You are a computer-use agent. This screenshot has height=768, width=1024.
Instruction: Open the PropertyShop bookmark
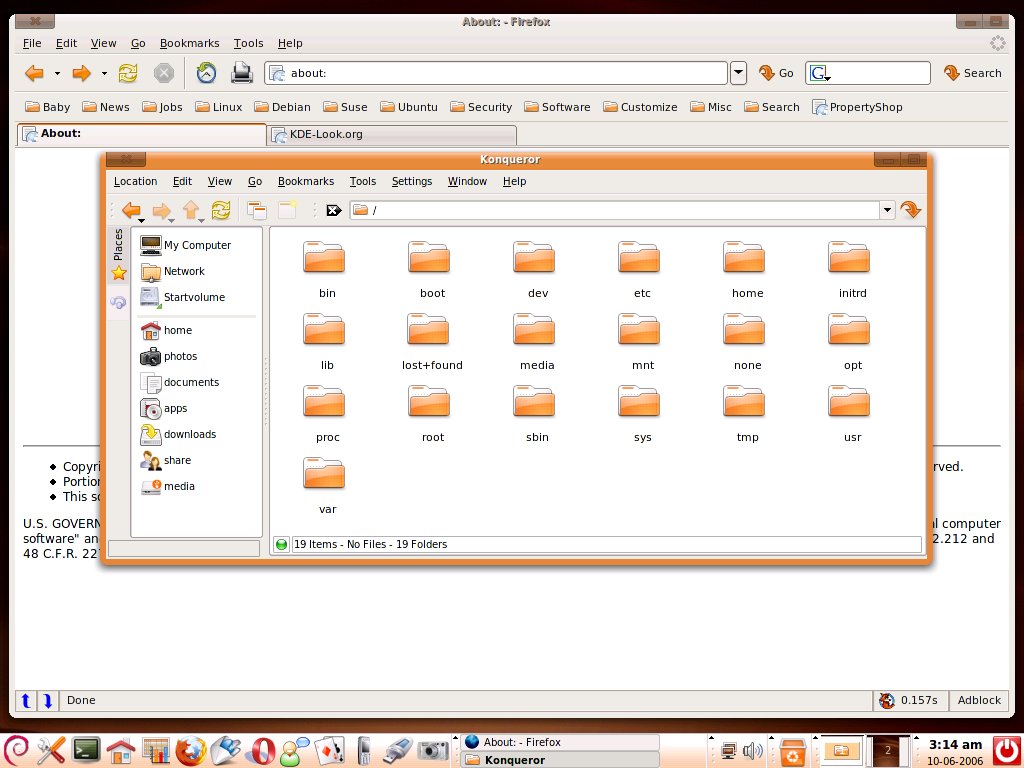tap(857, 107)
